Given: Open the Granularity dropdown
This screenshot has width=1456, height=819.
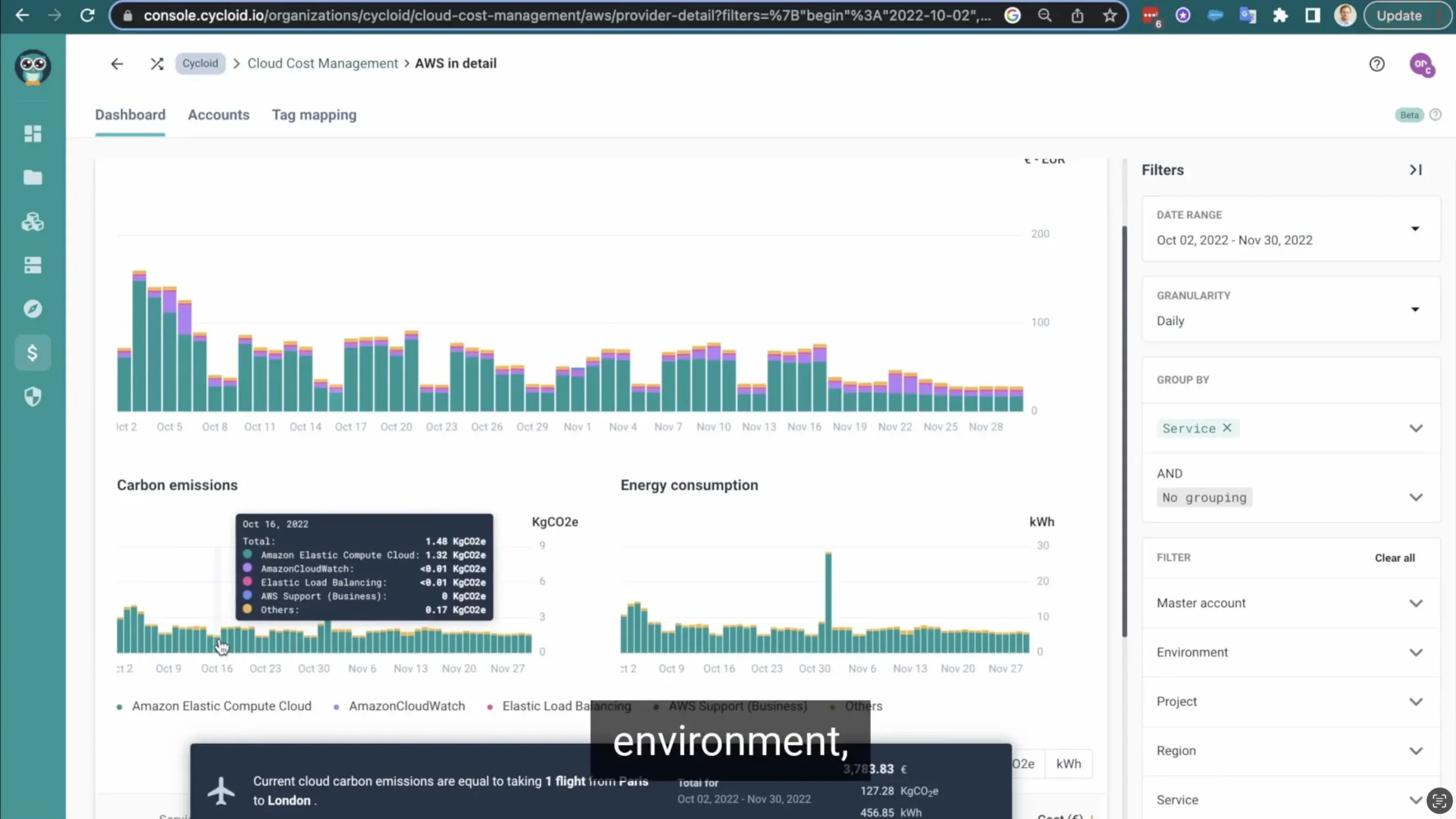Looking at the screenshot, I should click(x=1291, y=309).
